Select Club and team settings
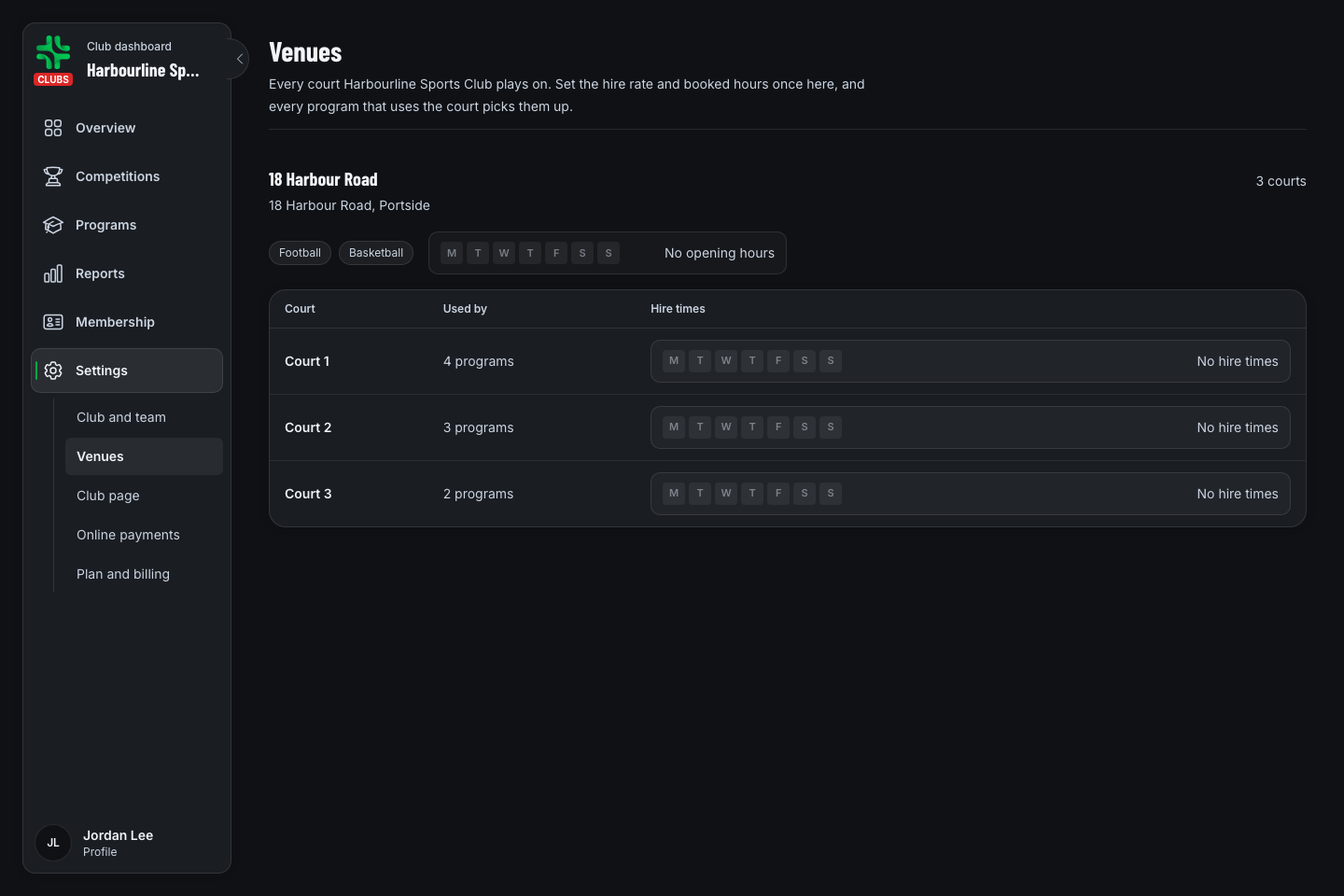Viewport: 1344px width, 896px height. (144, 417)
